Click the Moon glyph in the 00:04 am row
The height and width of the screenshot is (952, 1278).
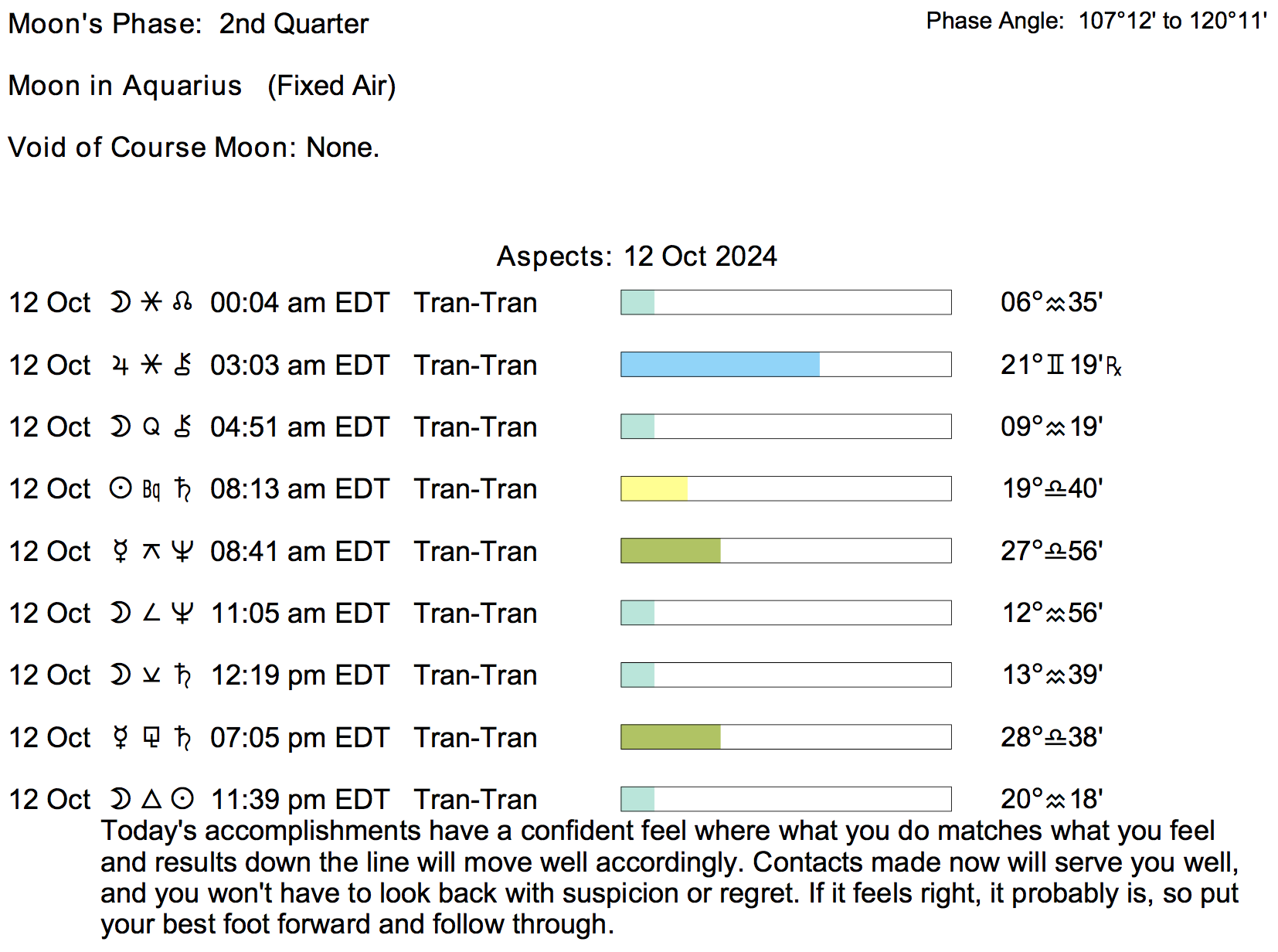tap(120, 302)
